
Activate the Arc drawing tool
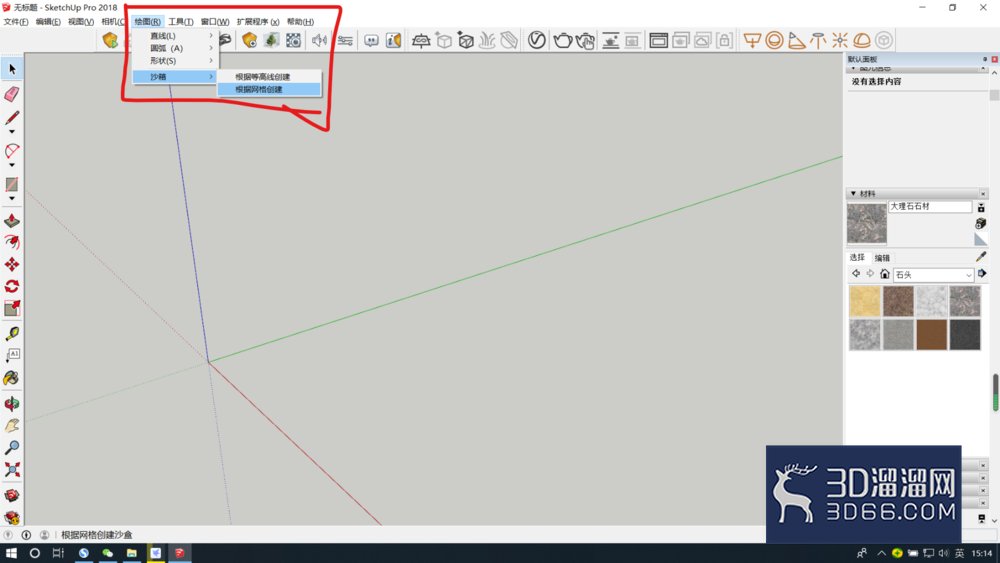click(x=12, y=151)
